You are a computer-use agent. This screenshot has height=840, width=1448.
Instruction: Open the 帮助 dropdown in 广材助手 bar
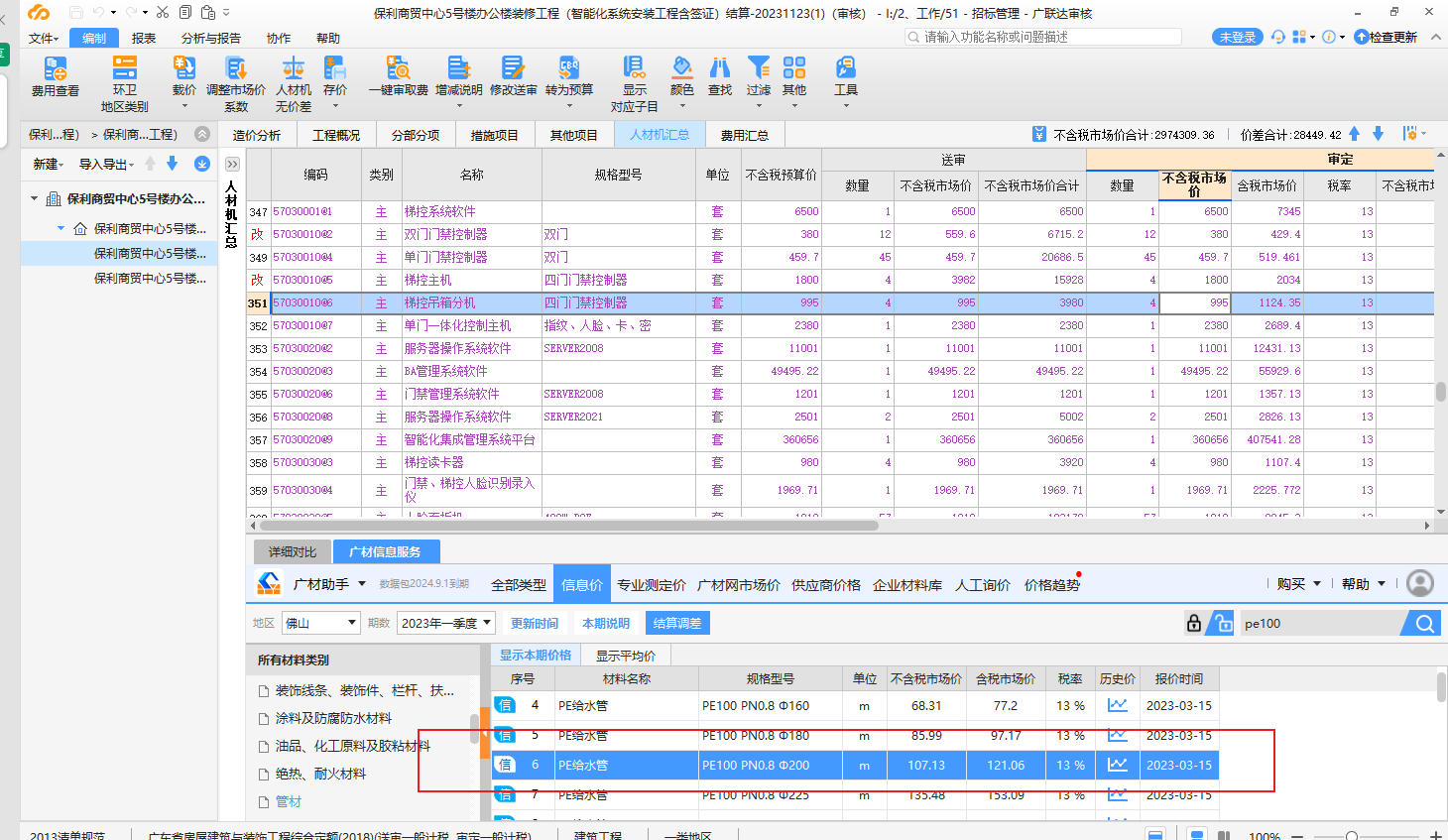pyautogui.click(x=1363, y=584)
